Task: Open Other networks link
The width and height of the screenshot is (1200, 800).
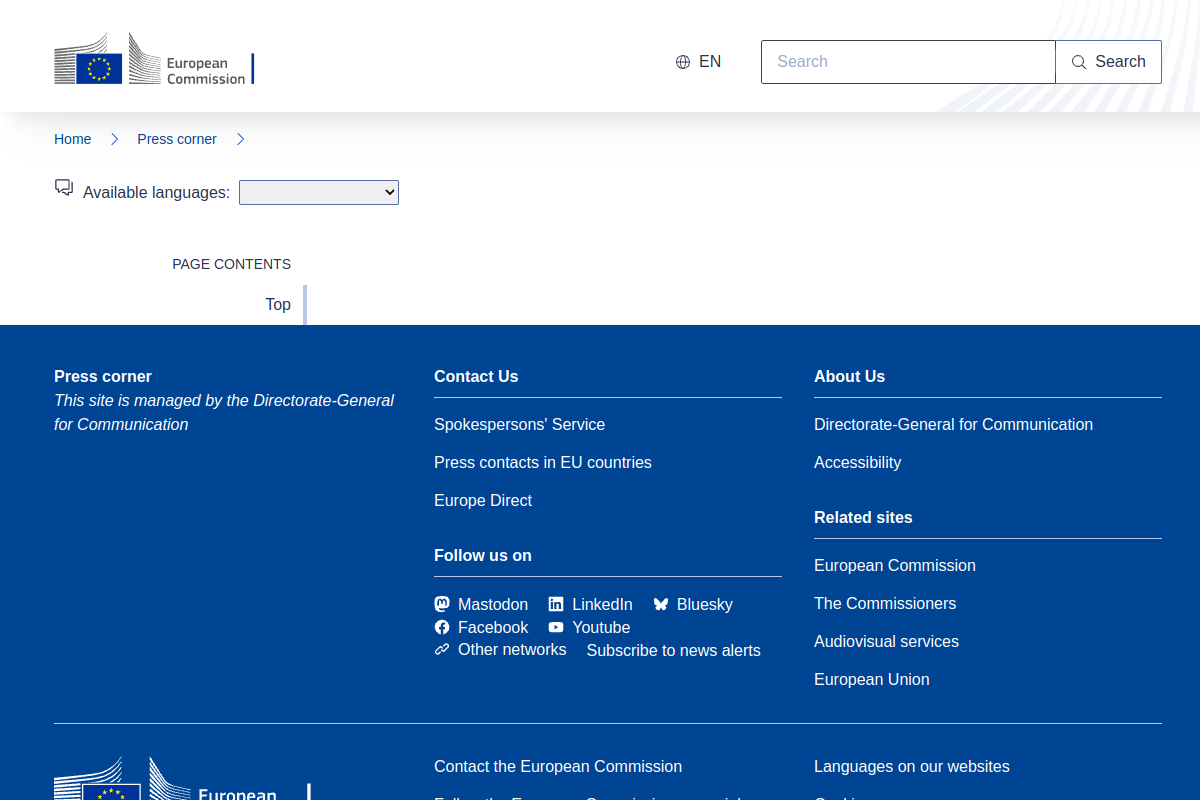Action: click(512, 649)
